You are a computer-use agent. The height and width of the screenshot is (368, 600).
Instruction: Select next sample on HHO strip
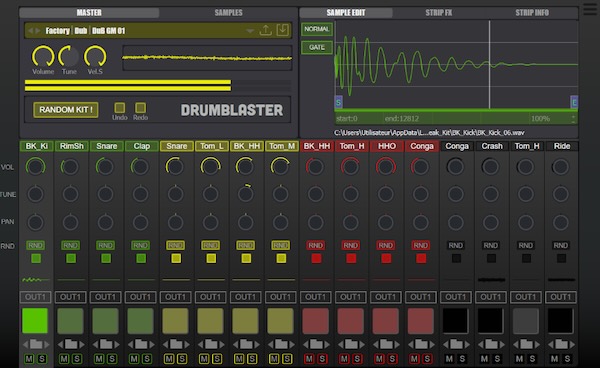click(x=396, y=344)
